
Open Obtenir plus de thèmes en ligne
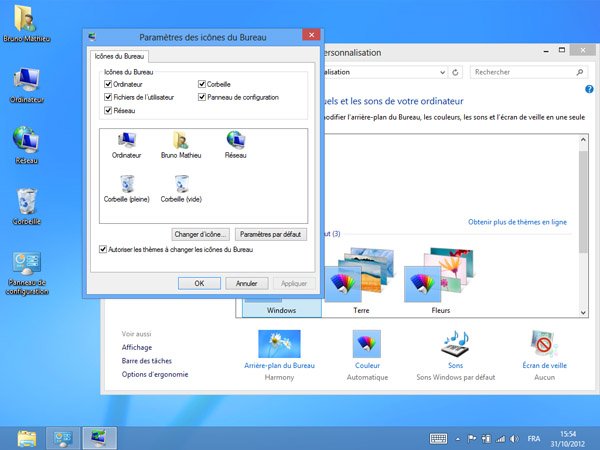pos(517,222)
